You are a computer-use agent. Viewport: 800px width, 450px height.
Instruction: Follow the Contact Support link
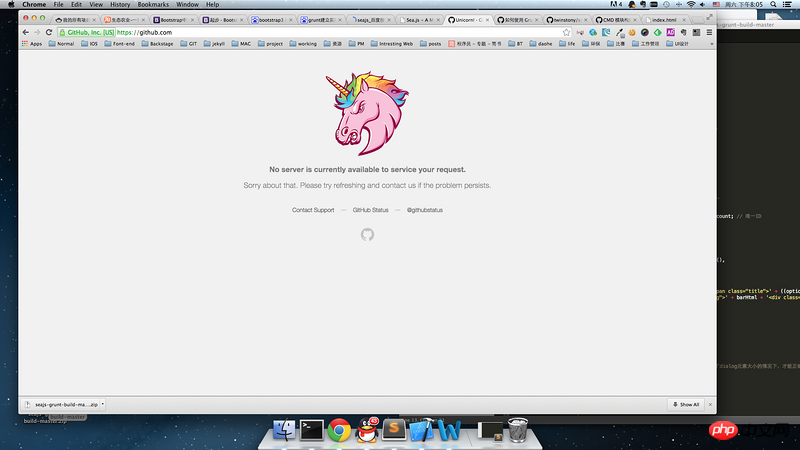(313, 210)
